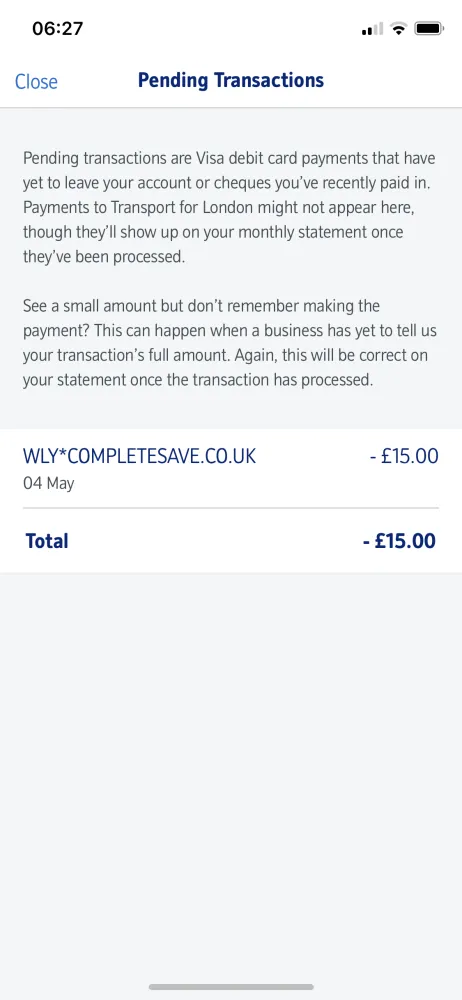Tap the 'statement once the transaction has processed' line
Image resolution: width=462 pixels, height=1000 pixels.
(197, 380)
